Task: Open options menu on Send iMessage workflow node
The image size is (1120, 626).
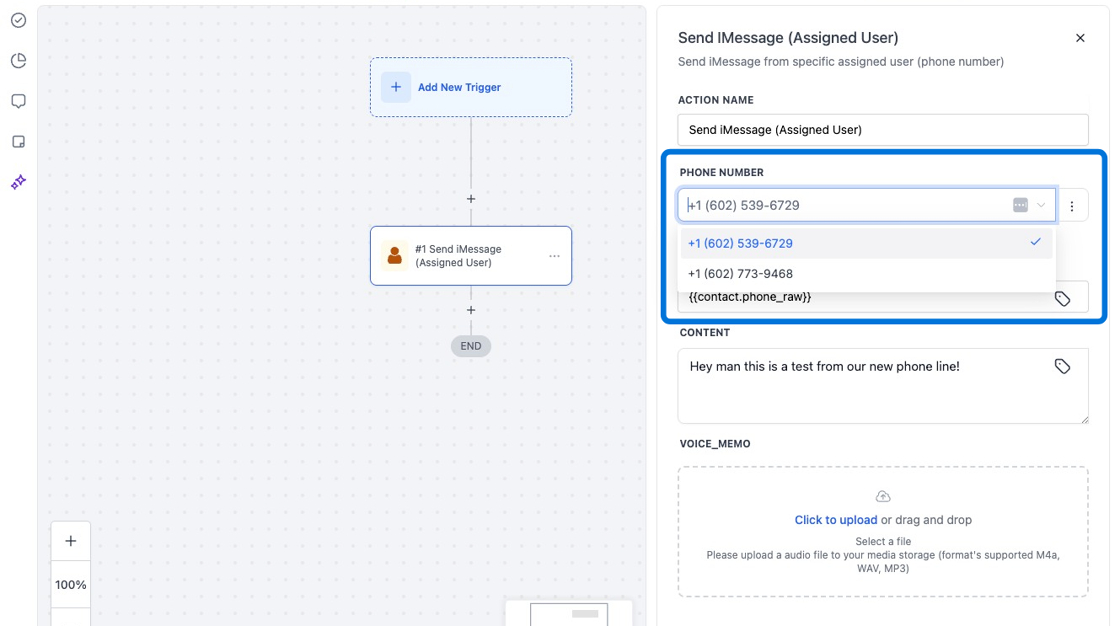Action: (x=554, y=256)
